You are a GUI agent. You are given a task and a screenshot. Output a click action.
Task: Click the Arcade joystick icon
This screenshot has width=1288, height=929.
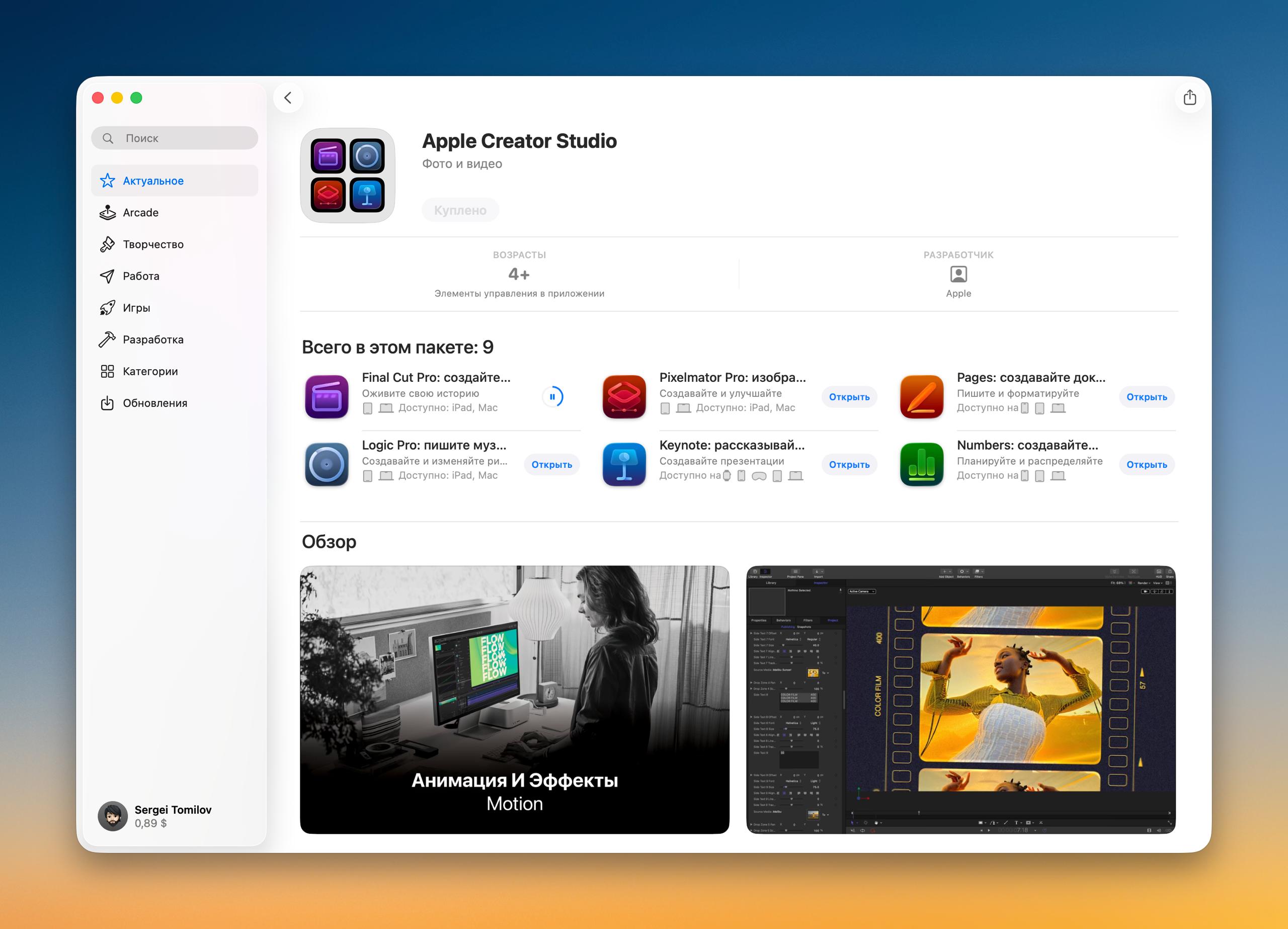(x=107, y=212)
